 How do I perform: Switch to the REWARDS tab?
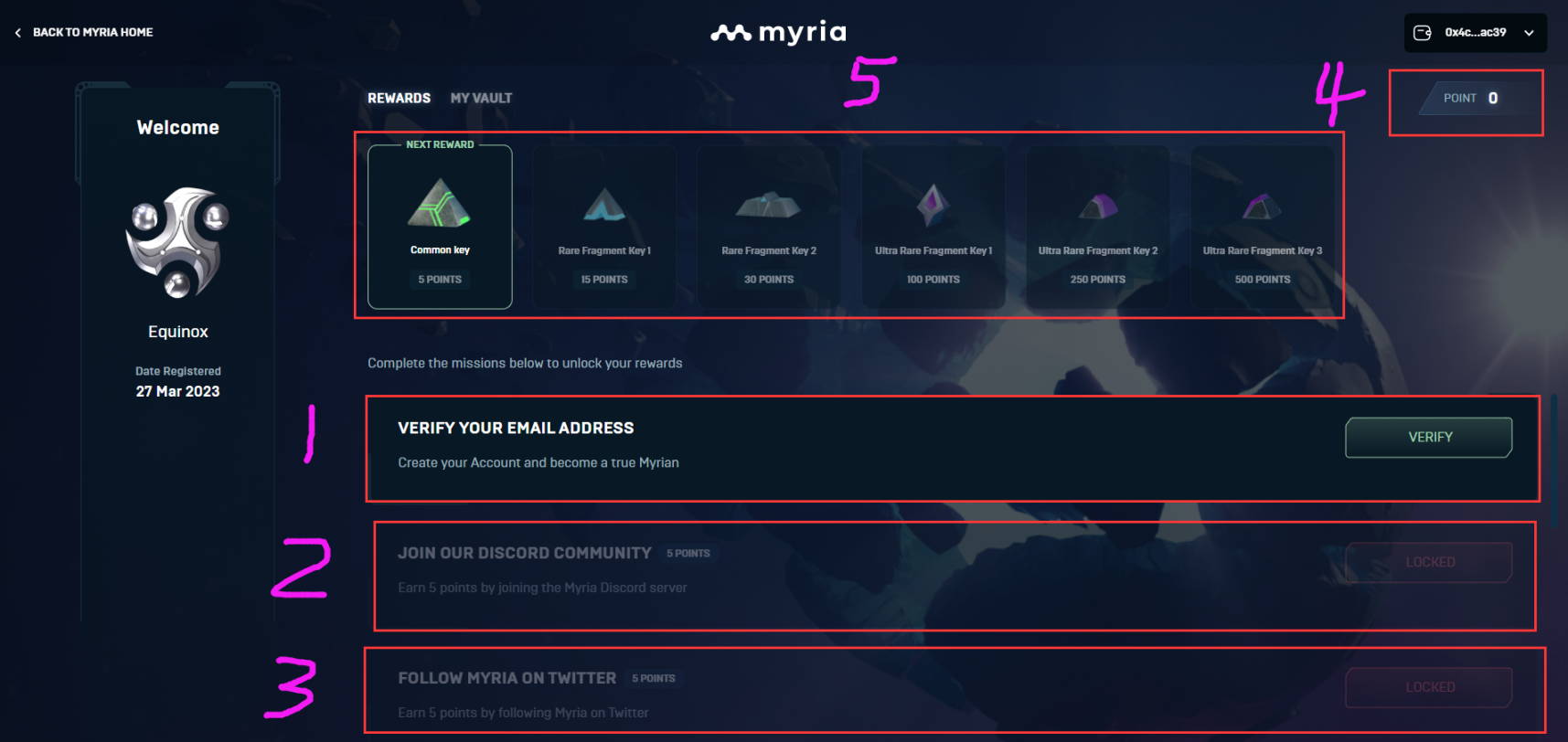tap(399, 98)
